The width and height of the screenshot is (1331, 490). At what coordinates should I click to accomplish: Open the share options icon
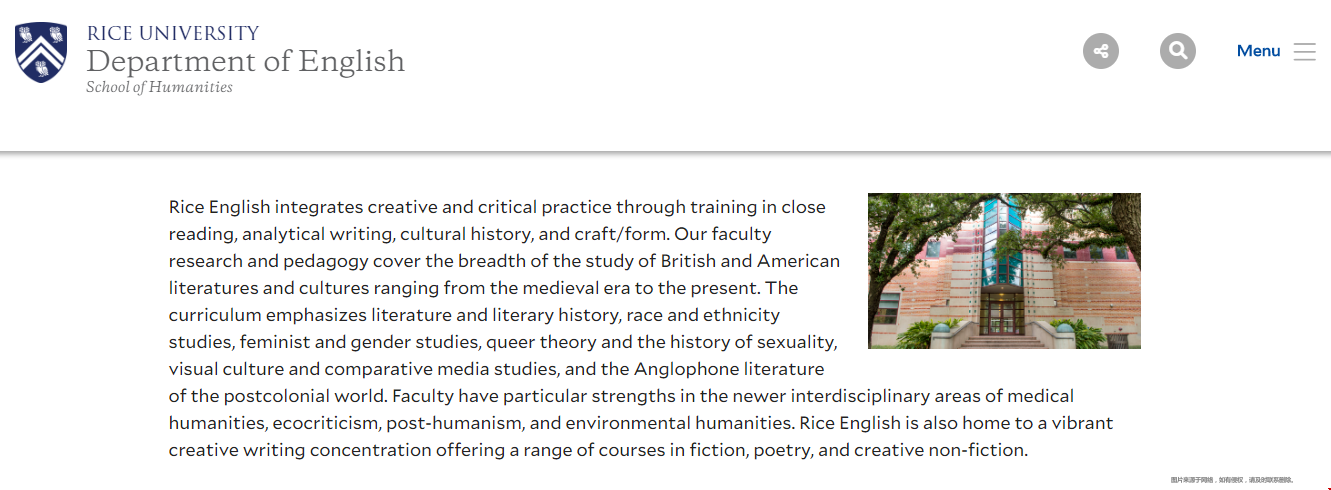pyautogui.click(x=1101, y=51)
